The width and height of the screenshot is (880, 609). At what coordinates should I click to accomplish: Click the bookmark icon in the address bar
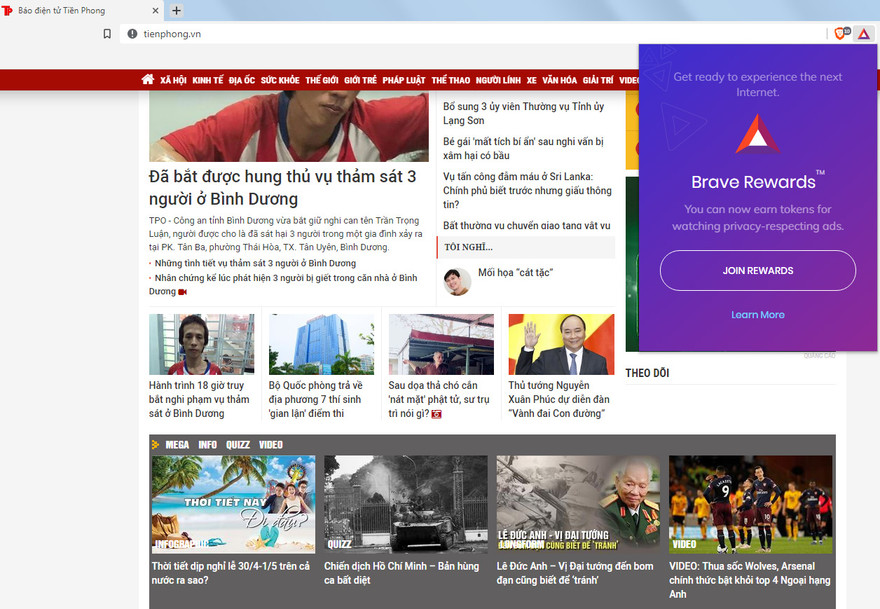coord(107,32)
